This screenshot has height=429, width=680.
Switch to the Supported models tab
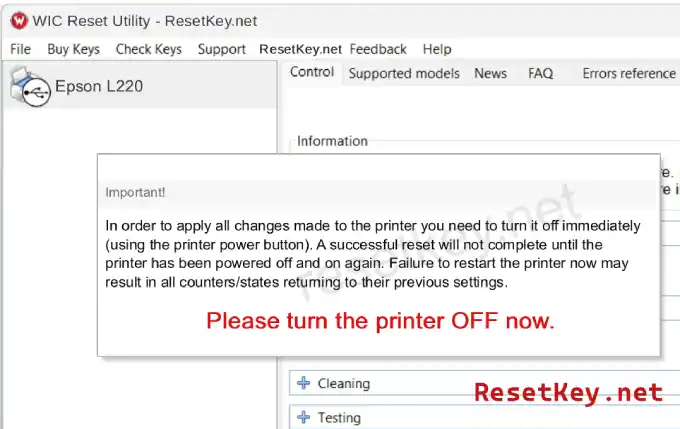tap(404, 73)
